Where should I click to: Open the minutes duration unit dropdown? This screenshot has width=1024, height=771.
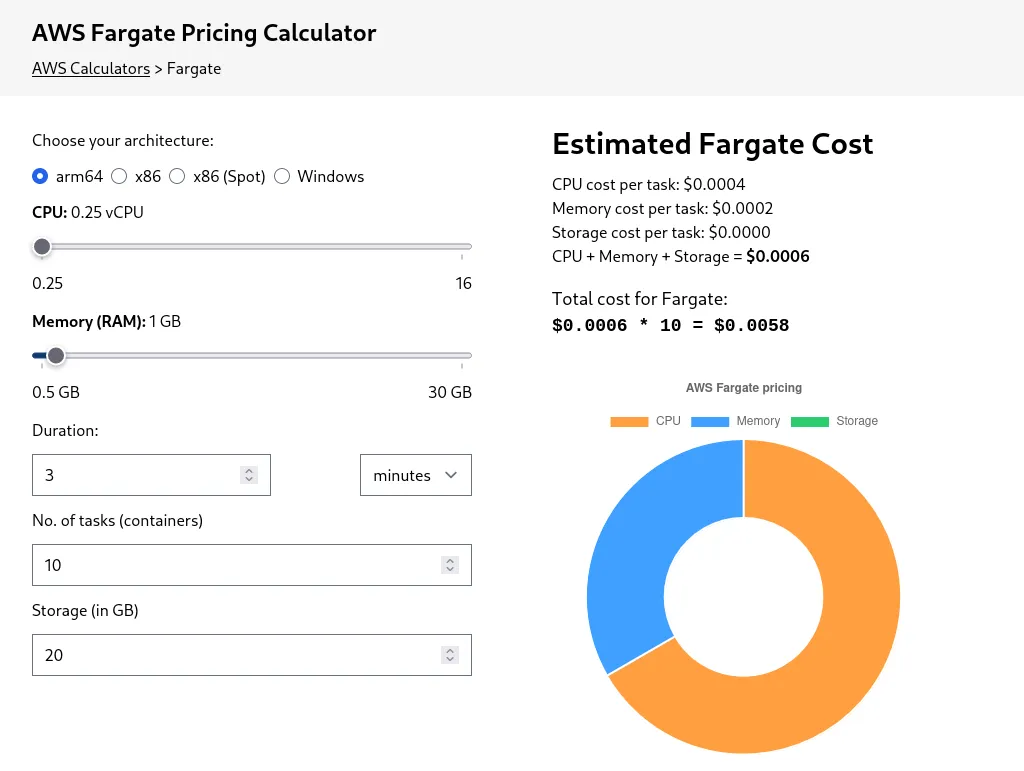pos(415,475)
